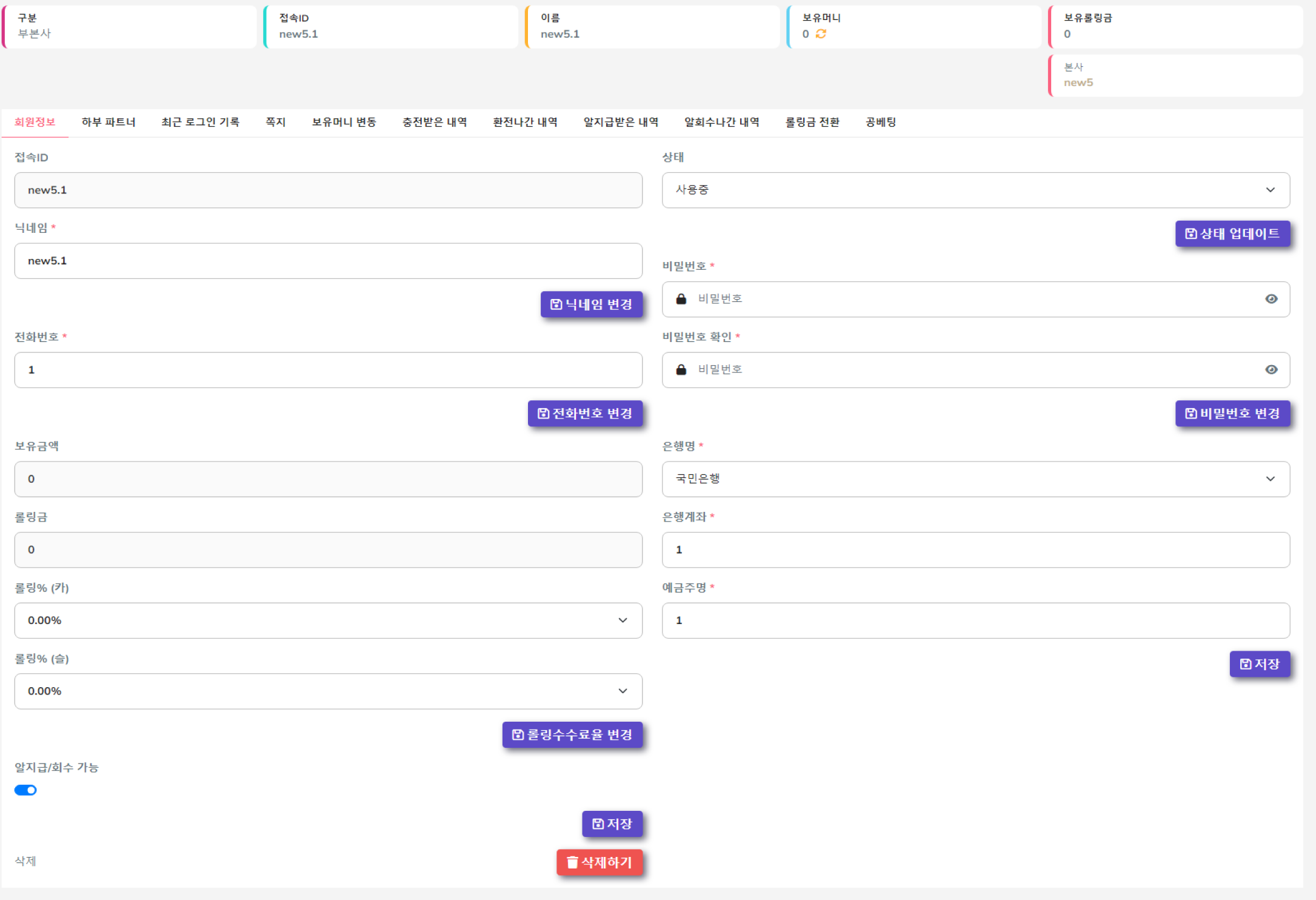1316x900 pixels.
Task: Open the 롤링% (카) percentage dropdown
Action: click(x=328, y=620)
